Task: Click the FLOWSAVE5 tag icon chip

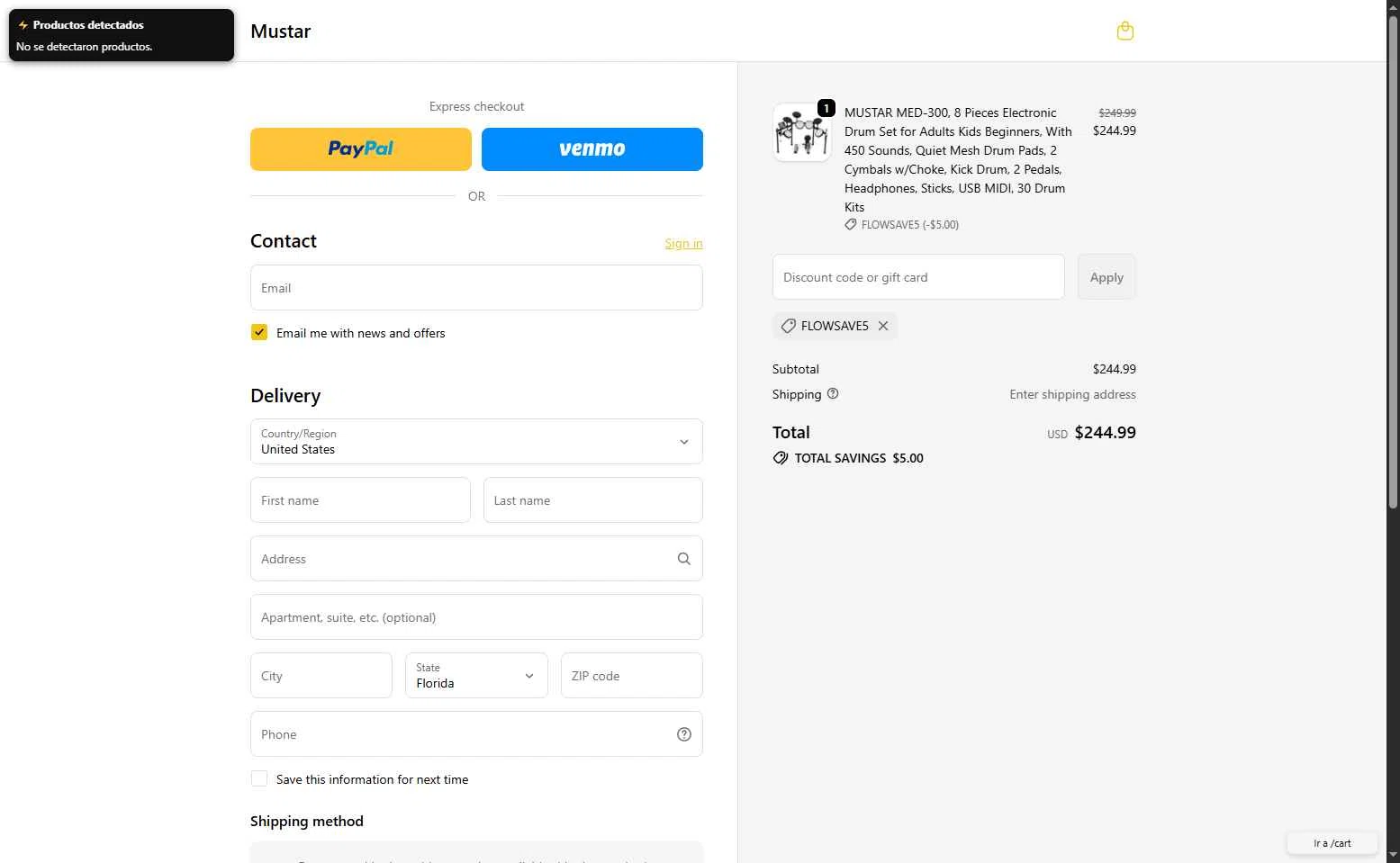Action: [x=788, y=326]
